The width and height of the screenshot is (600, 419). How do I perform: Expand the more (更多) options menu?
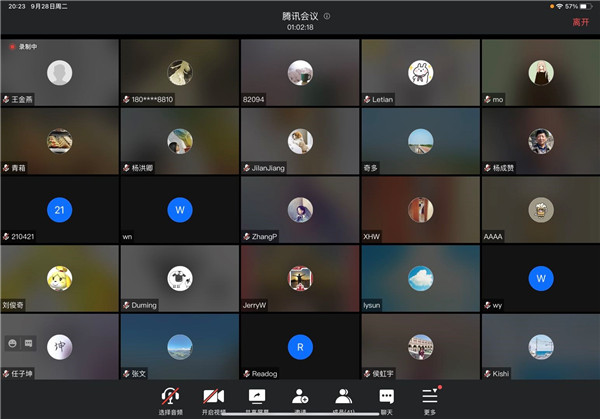click(x=429, y=399)
